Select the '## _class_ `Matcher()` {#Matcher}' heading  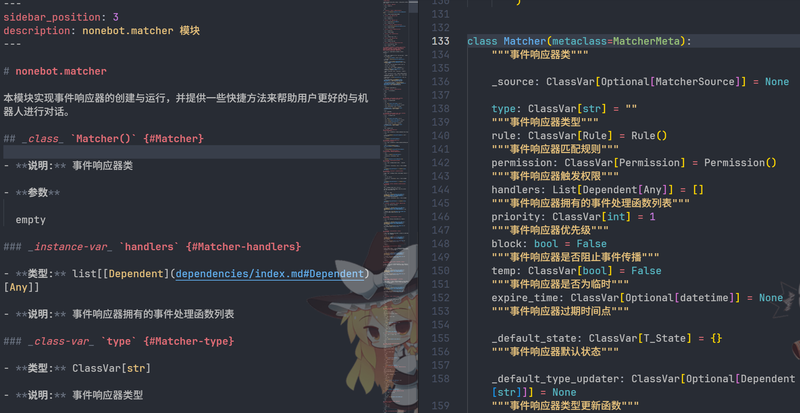point(103,138)
